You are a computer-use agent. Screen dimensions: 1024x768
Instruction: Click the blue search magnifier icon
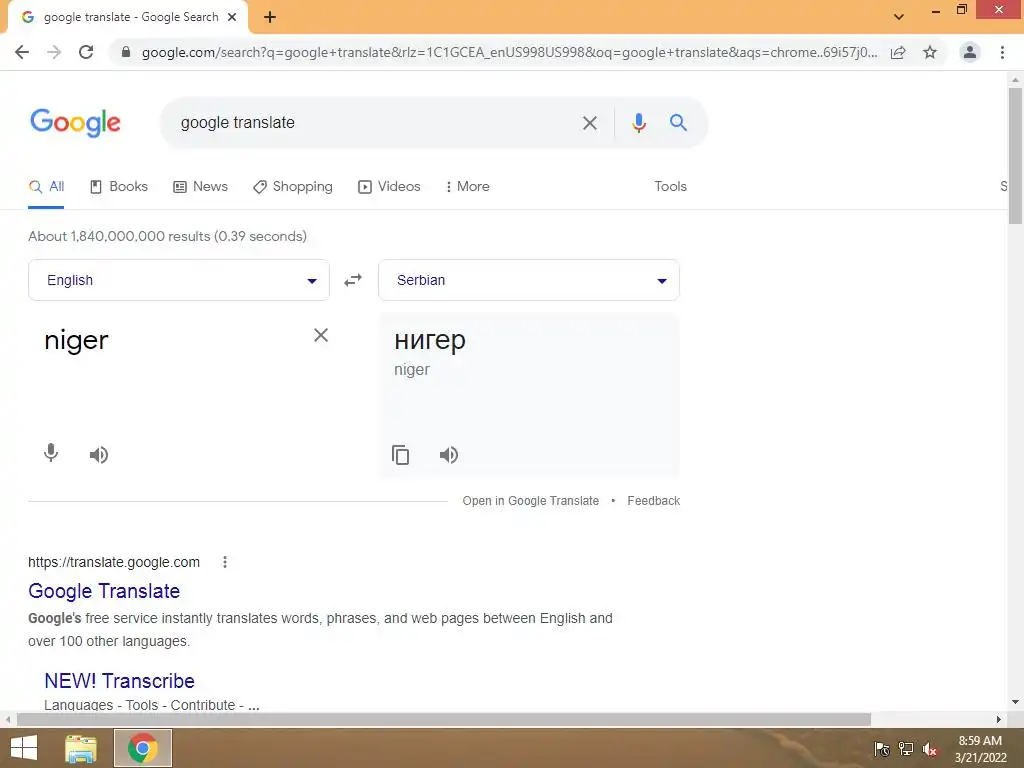point(678,122)
